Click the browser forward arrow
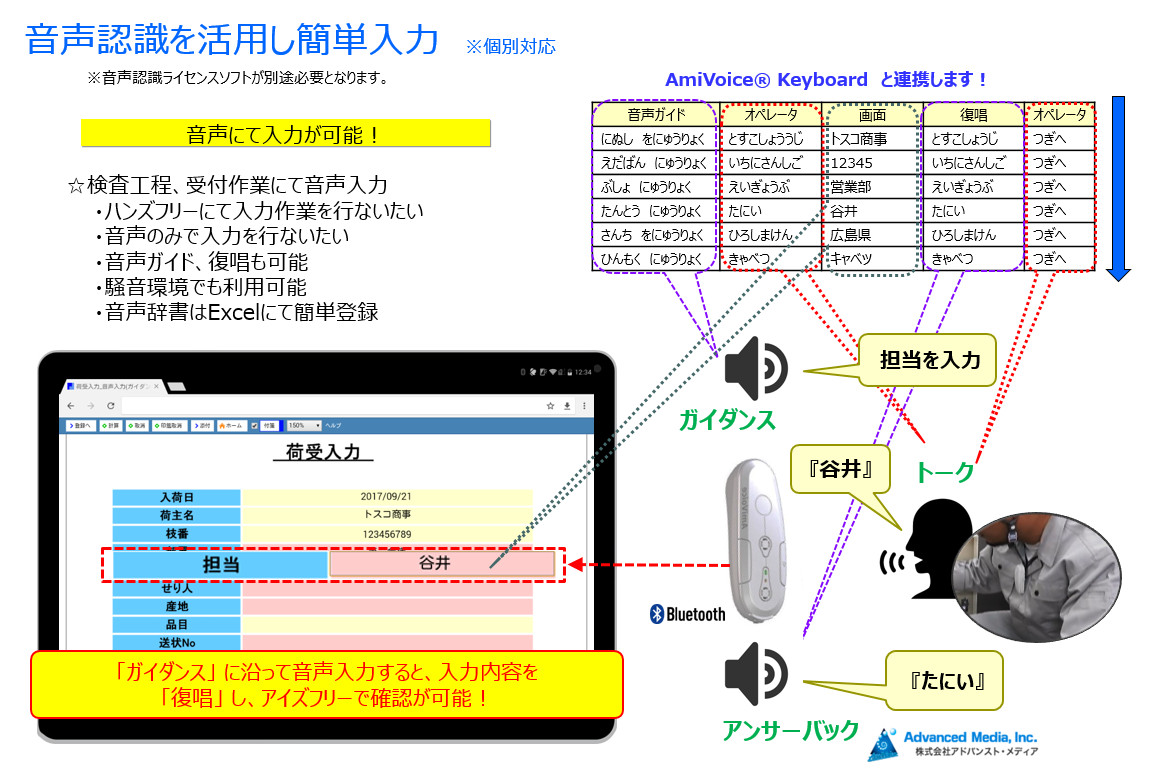1156x781 pixels. (91, 406)
